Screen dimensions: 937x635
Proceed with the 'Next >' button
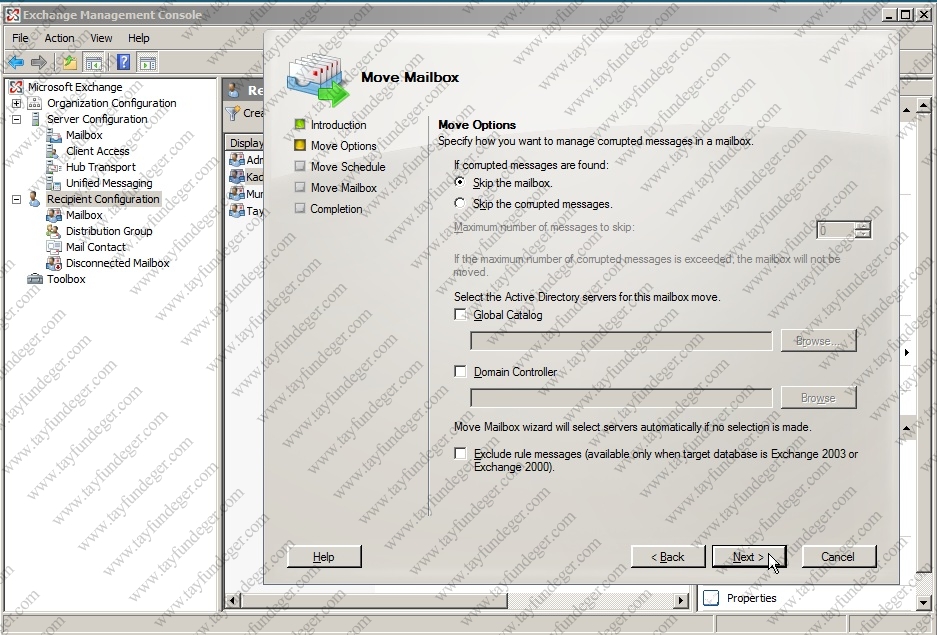(749, 557)
